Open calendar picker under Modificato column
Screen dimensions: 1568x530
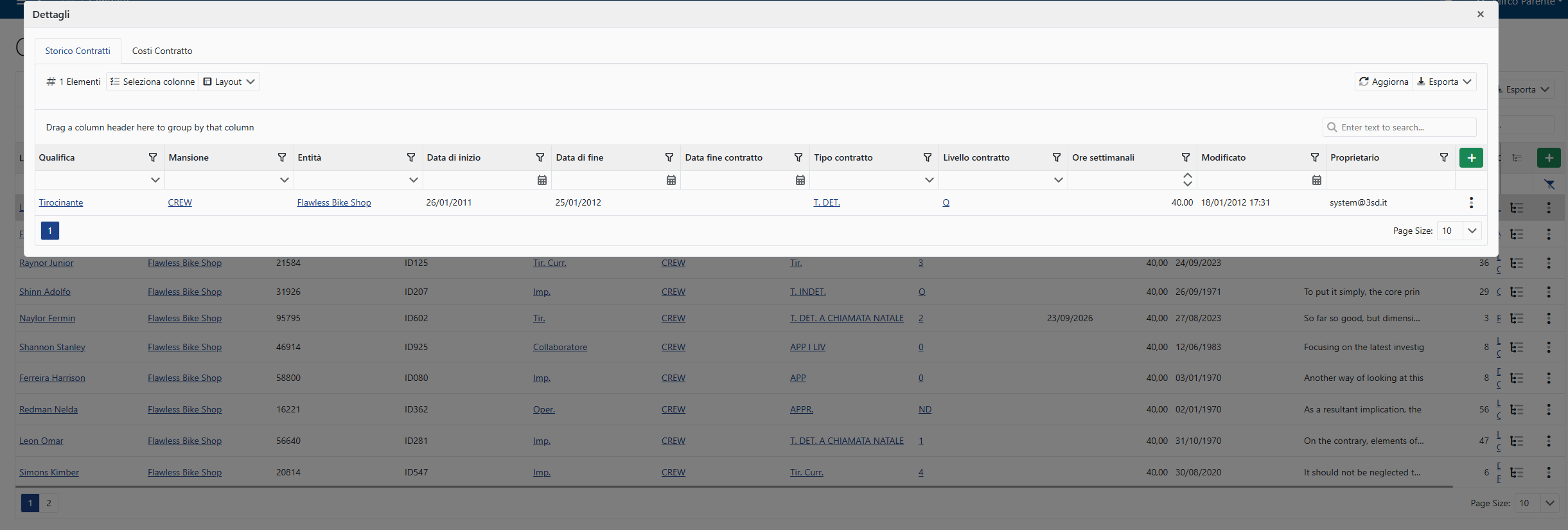[x=1316, y=180]
